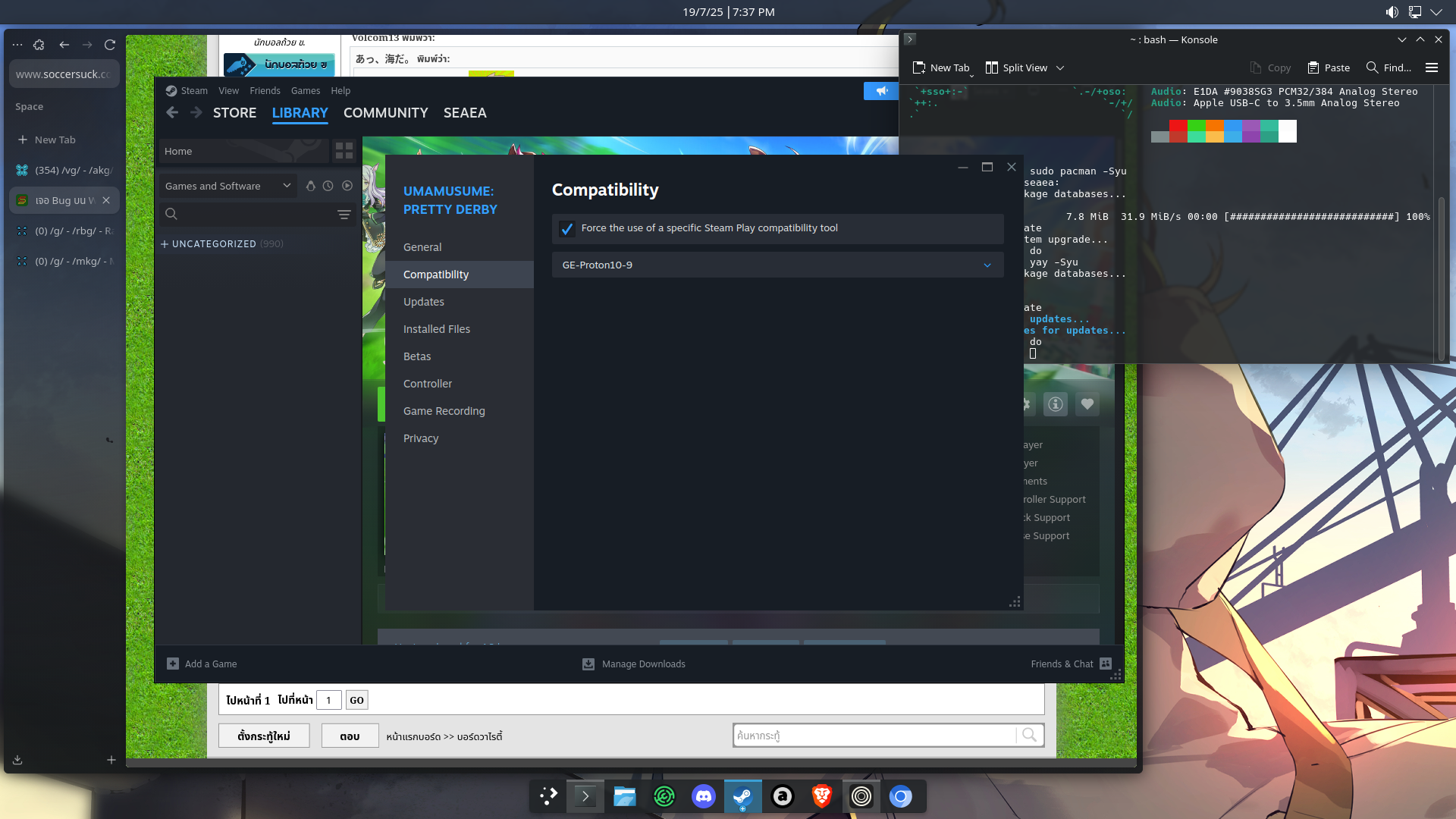
Task: Open the GE-Proton10-9 compatibility tool dropdown
Action: pyautogui.click(x=777, y=265)
